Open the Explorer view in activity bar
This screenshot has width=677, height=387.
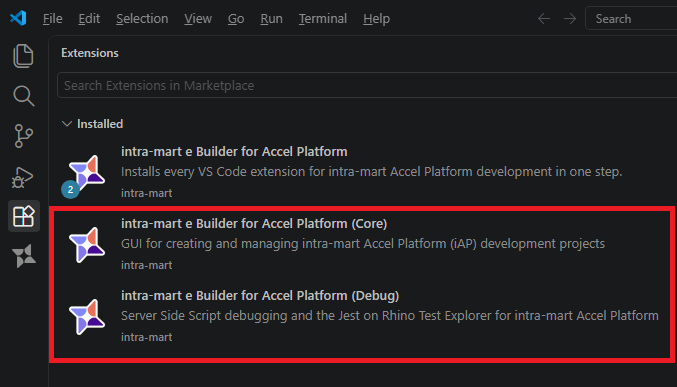23,56
